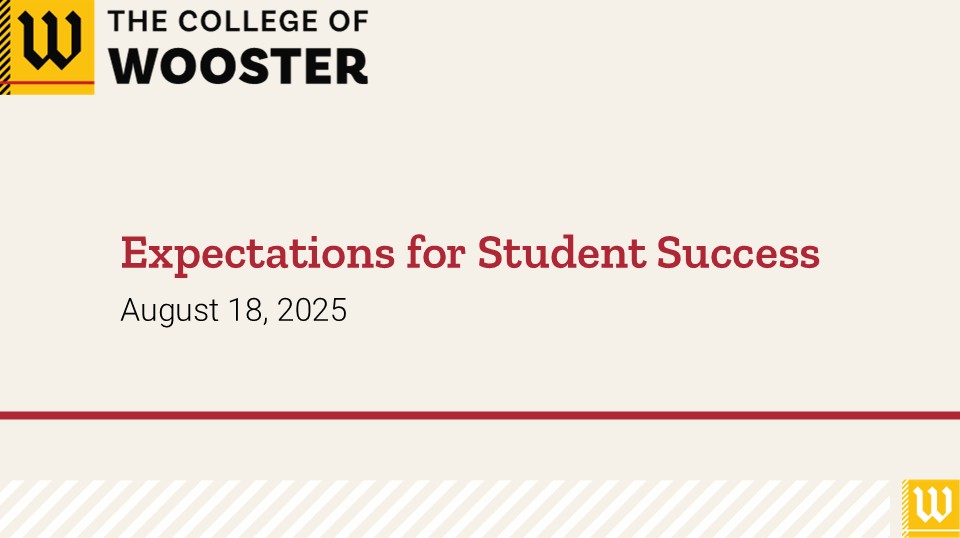Select the word Expectations in the title

coord(258,253)
